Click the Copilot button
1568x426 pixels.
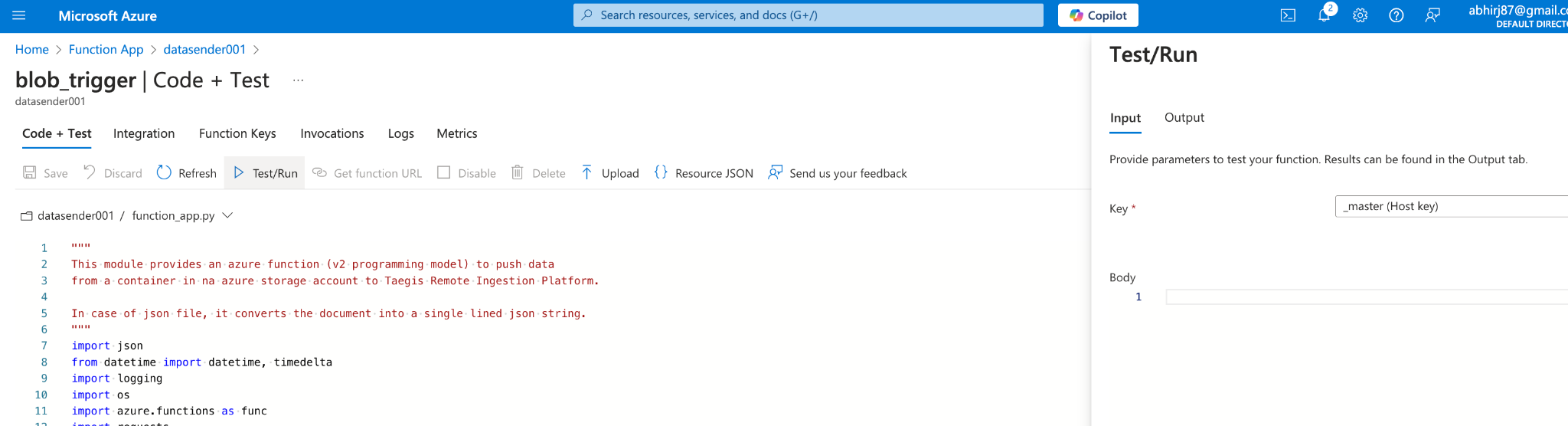(1098, 15)
